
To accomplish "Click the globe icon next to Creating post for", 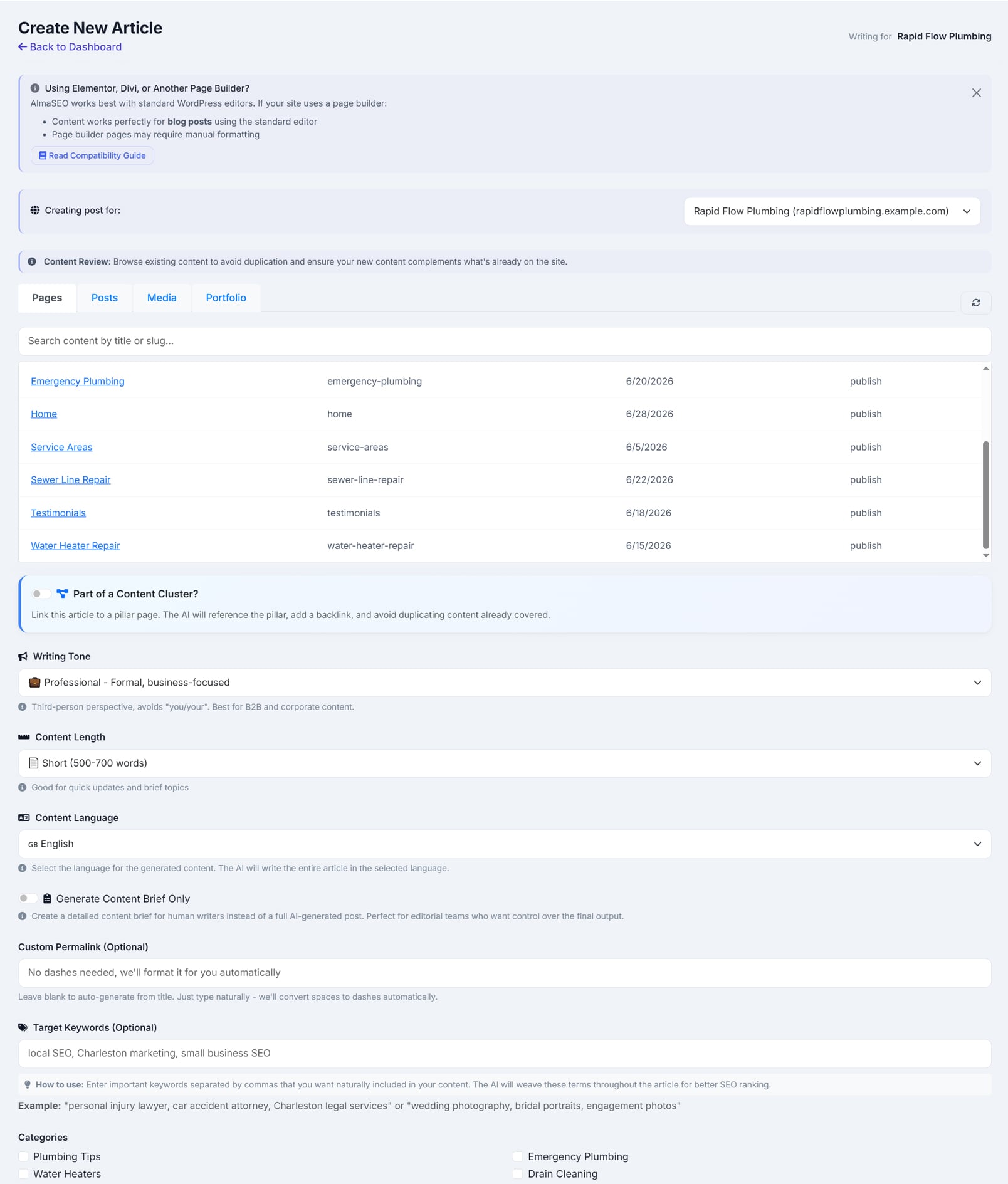I will click(35, 211).
